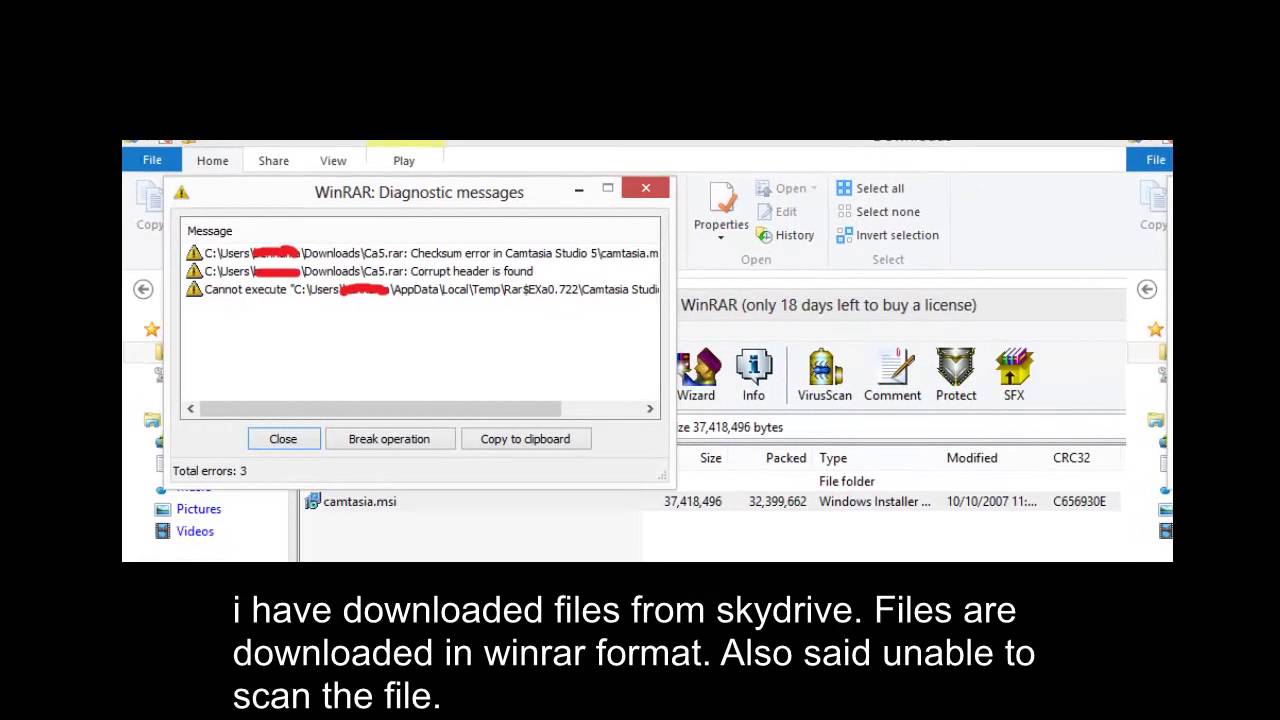Click the horizontal scrollbar thumb in message list
1280x720 pixels.
coord(380,409)
